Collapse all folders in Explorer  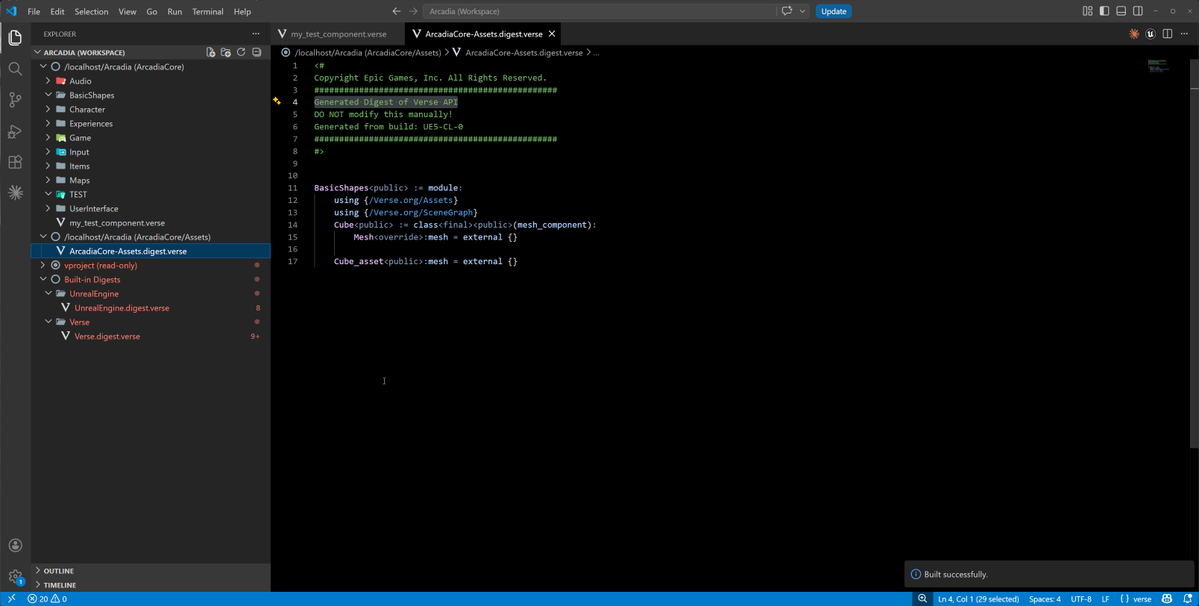[x=257, y=53]
